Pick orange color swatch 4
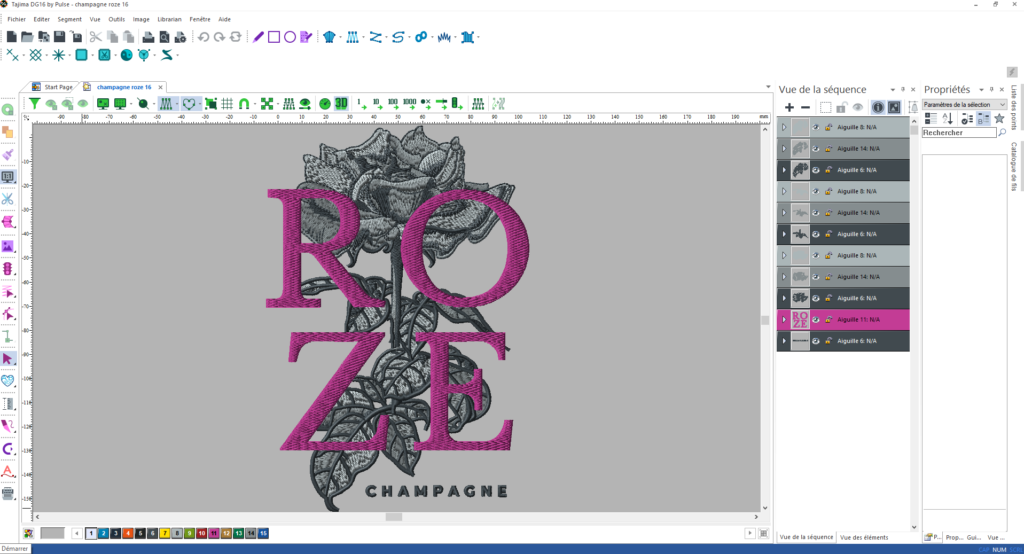 (128, 534)
